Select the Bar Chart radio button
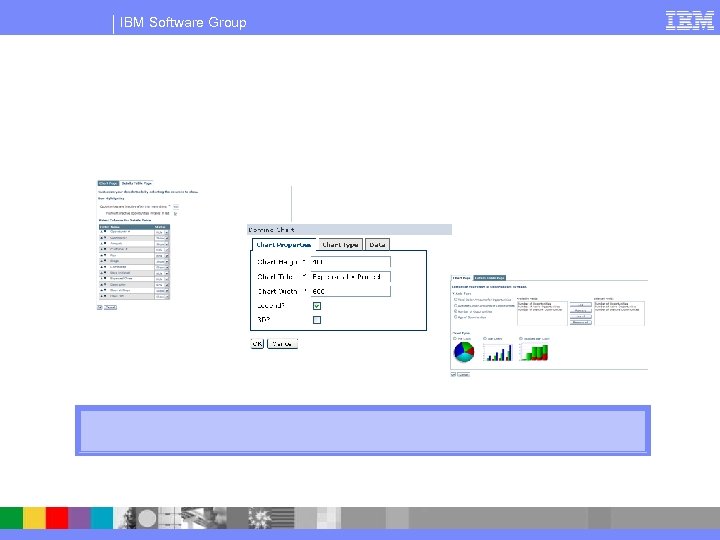Screen dimensions: 720x540 tap(485, 338)
